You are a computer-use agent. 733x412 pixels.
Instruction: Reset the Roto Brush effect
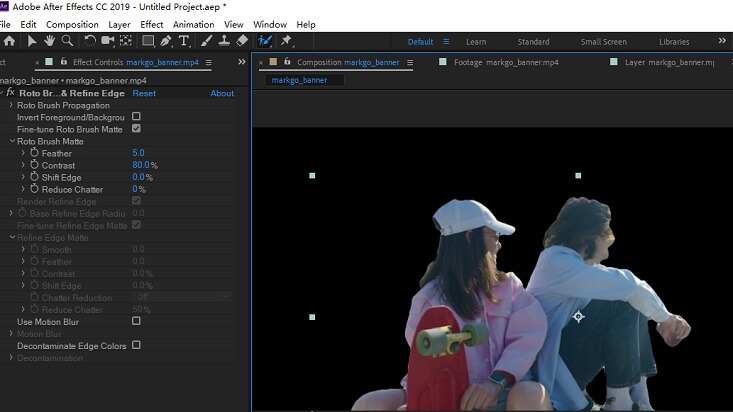tap(144, 93)
